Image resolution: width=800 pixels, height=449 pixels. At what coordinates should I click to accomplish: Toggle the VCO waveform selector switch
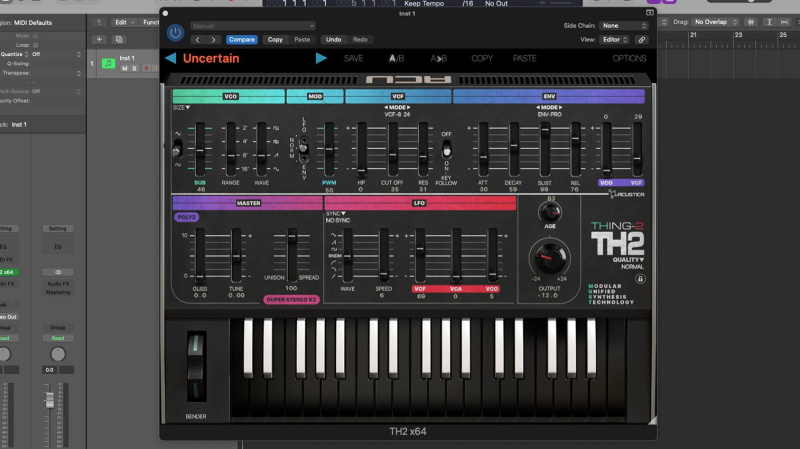[178, 150]
